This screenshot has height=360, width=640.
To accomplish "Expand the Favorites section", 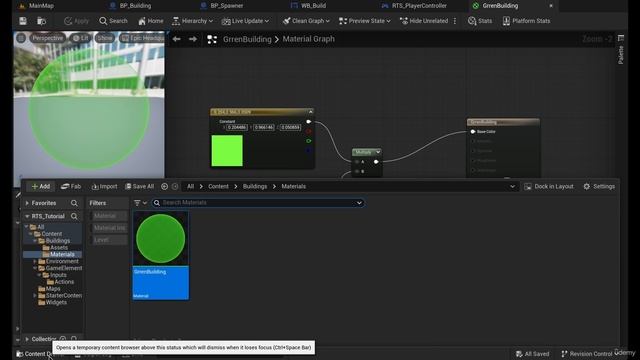I will coord(27,203).
